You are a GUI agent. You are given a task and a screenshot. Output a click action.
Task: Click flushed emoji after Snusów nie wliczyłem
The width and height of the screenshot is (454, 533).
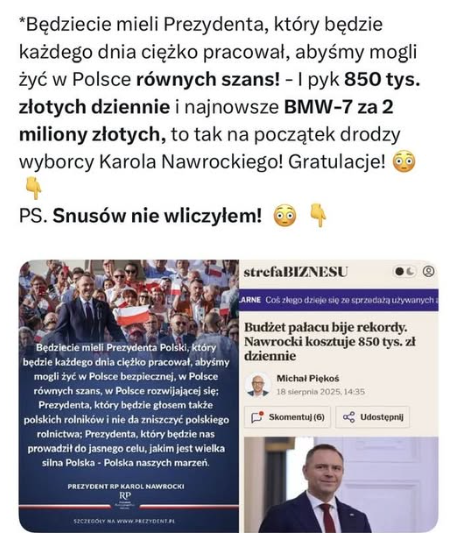click(x=285, y=216)
